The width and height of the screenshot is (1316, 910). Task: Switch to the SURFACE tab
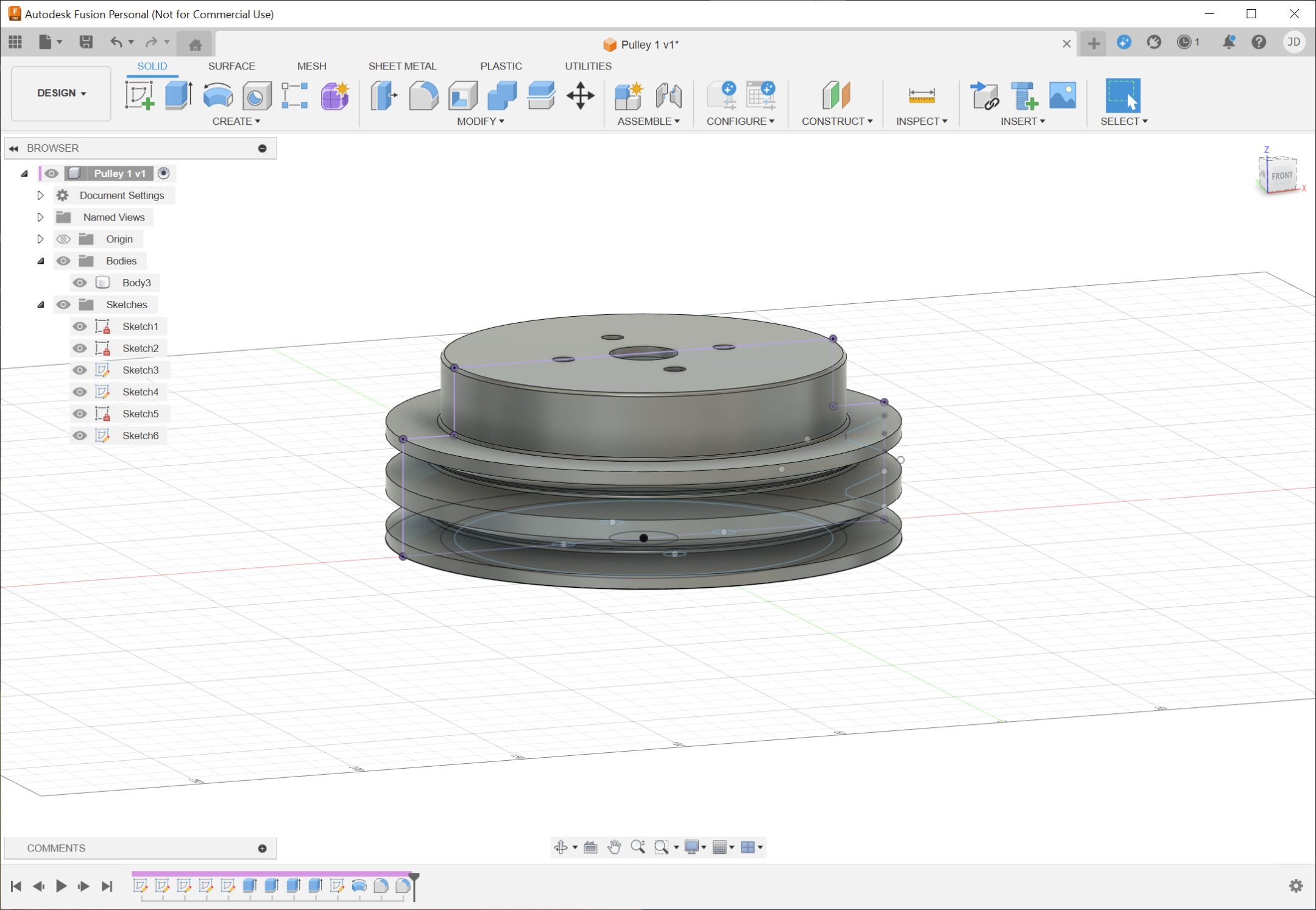tap(232, 66)
